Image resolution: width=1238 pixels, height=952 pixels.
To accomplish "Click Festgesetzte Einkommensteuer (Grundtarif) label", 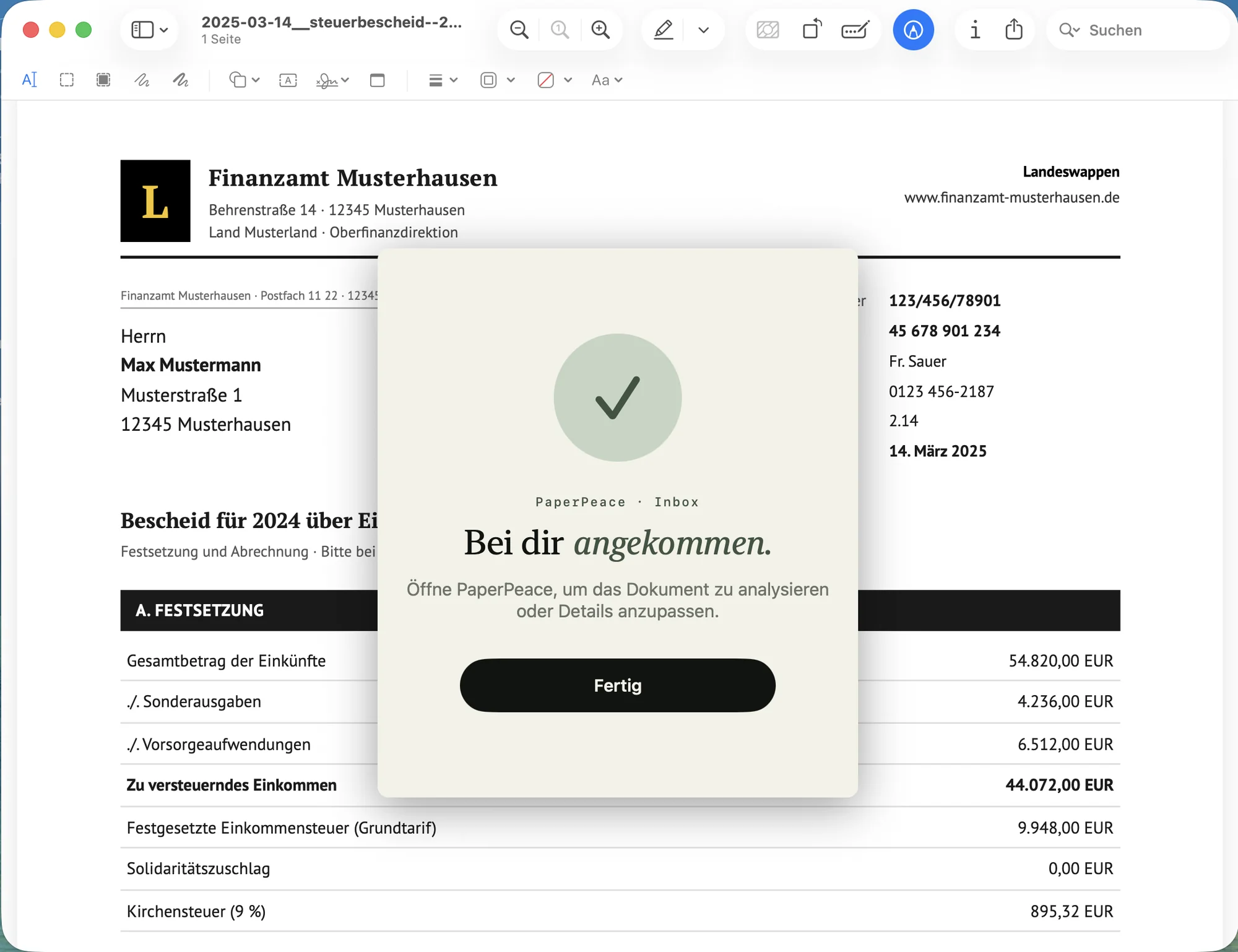I will (x=282, y=828).
